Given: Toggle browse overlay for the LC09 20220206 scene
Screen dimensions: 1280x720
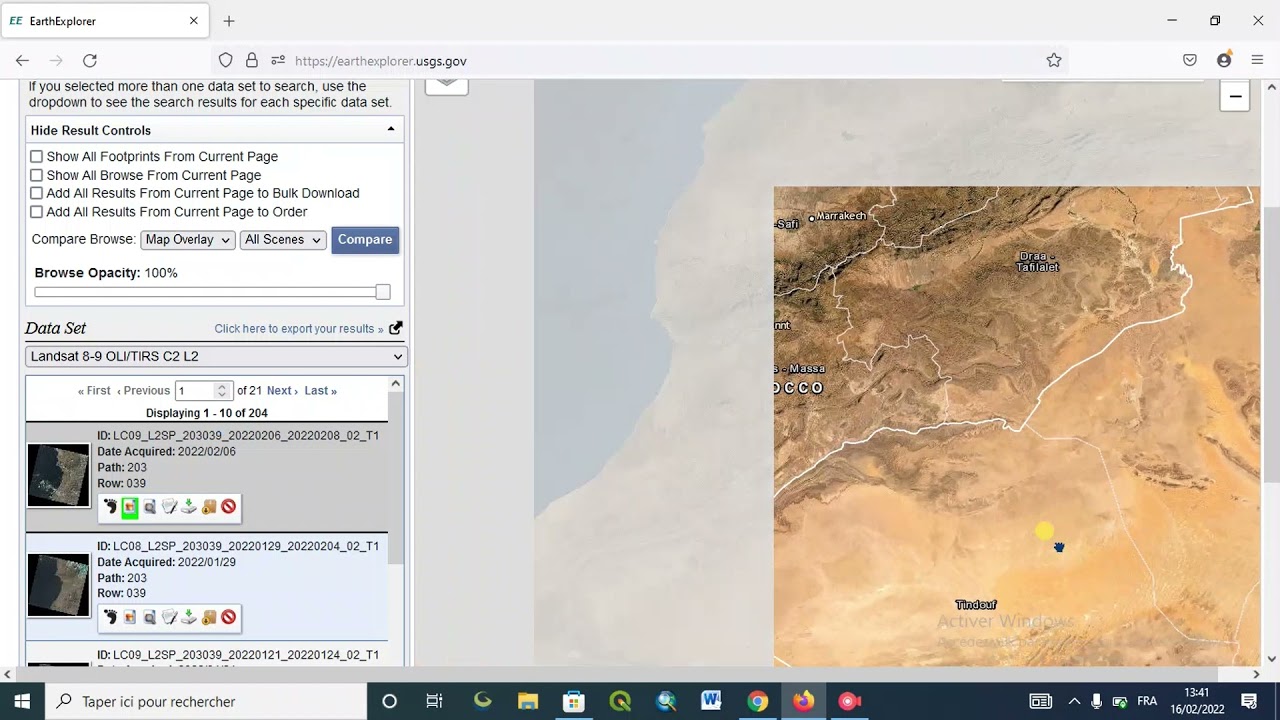Looking at the screenshot, I should click(x=130, y=508).
